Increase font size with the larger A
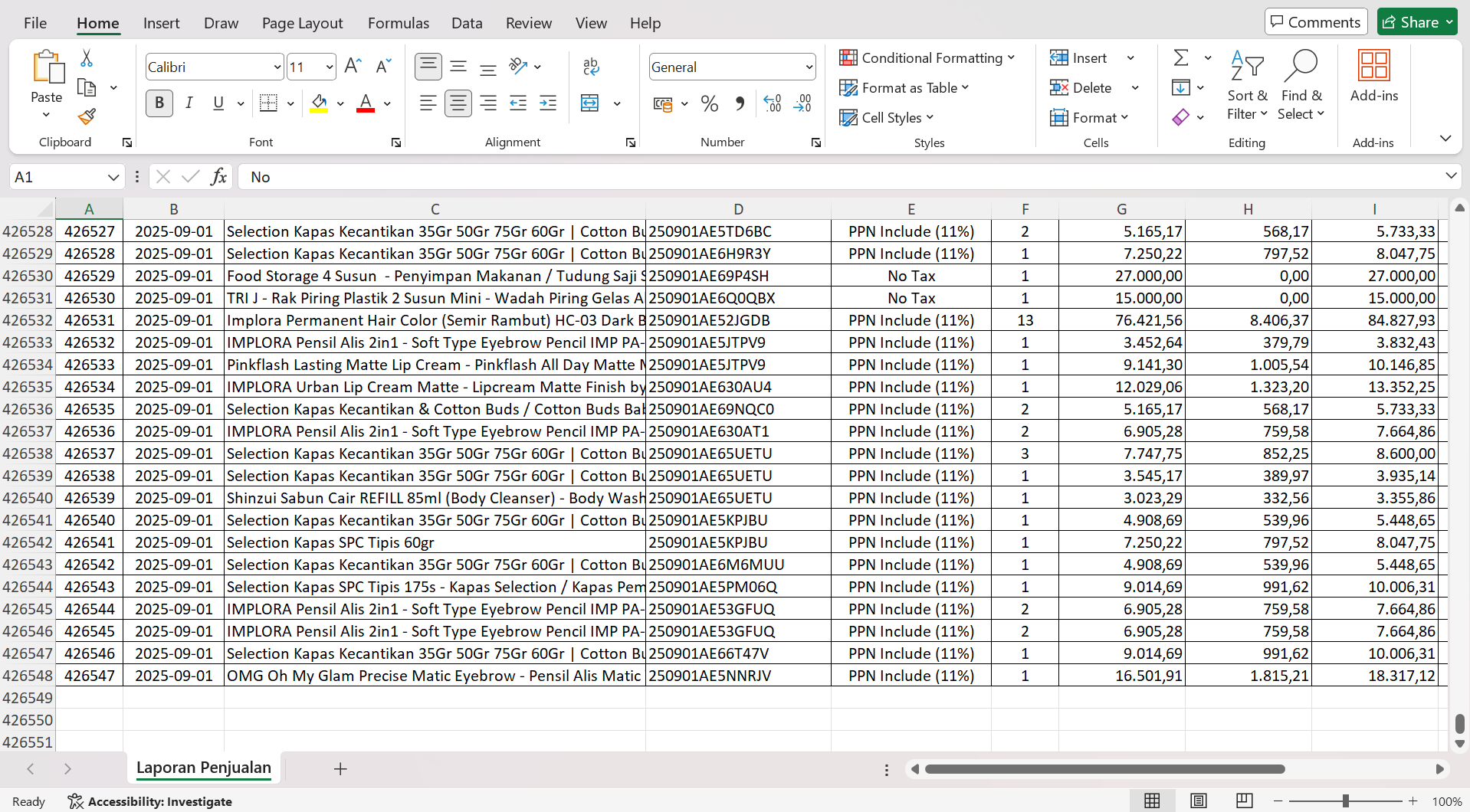The width and height of the screenshot is (1470, 812). tap(353, 67)
